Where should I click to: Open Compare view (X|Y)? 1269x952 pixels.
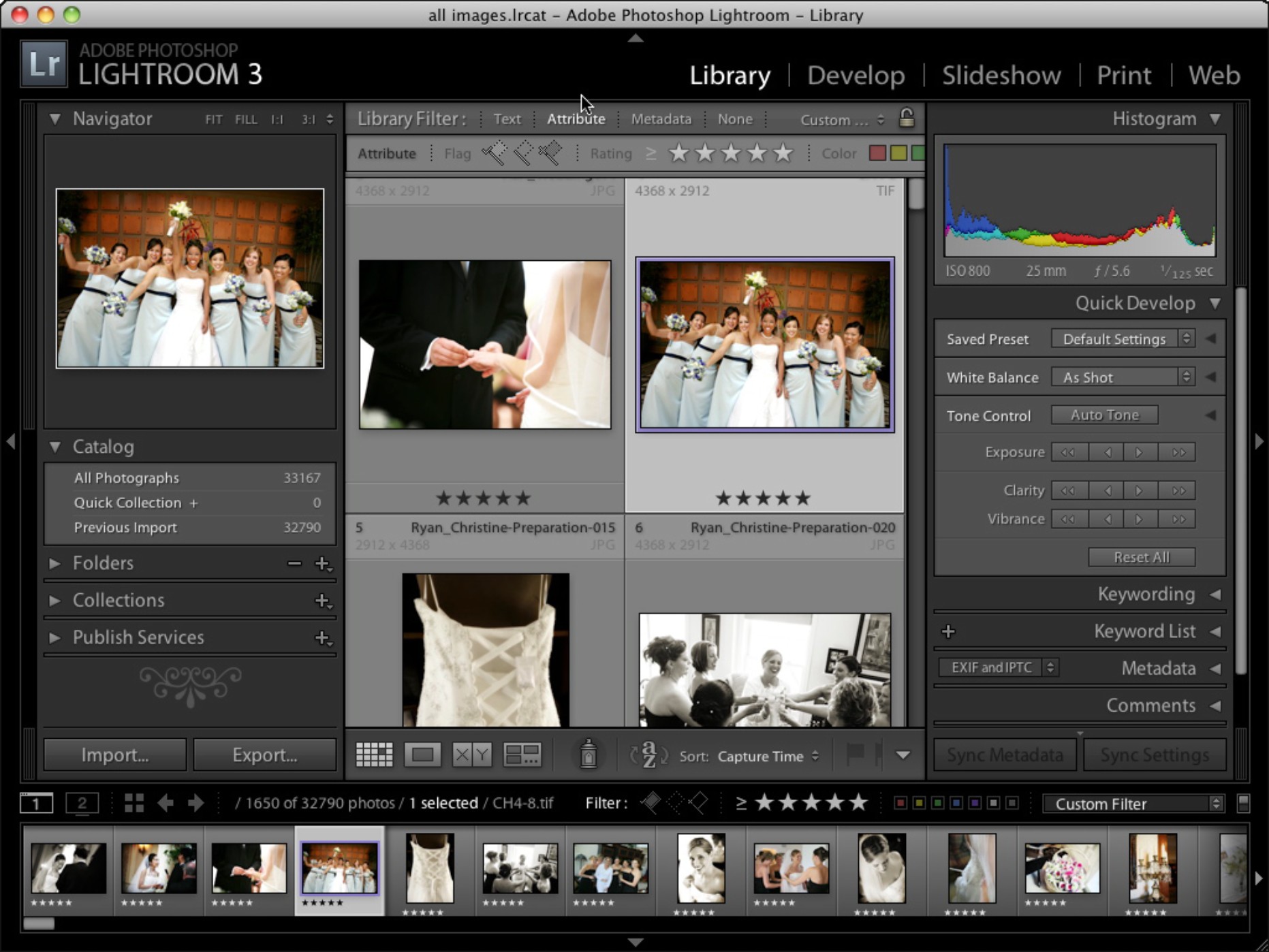pyautogui.click(x=471, y=755)
